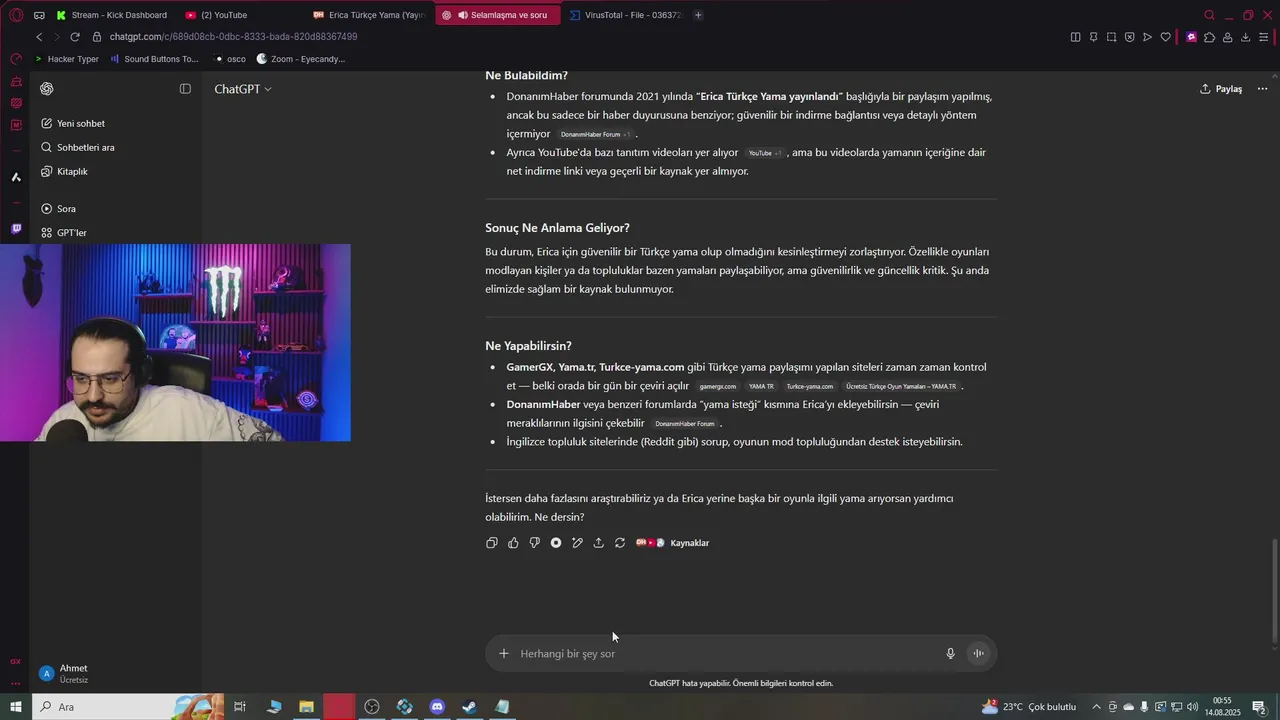The width and height of the screenshot is (1280, 720).
Task: Give thumbs down to the response
Action: coord(534,543)
